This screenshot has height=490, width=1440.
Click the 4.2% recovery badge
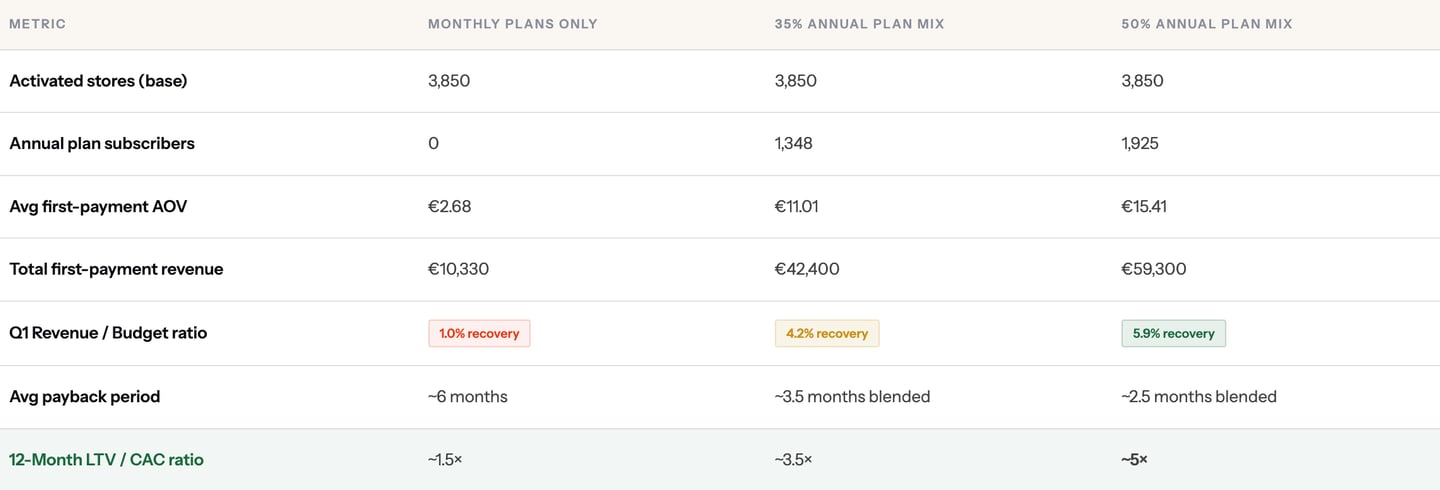point(826,333)
